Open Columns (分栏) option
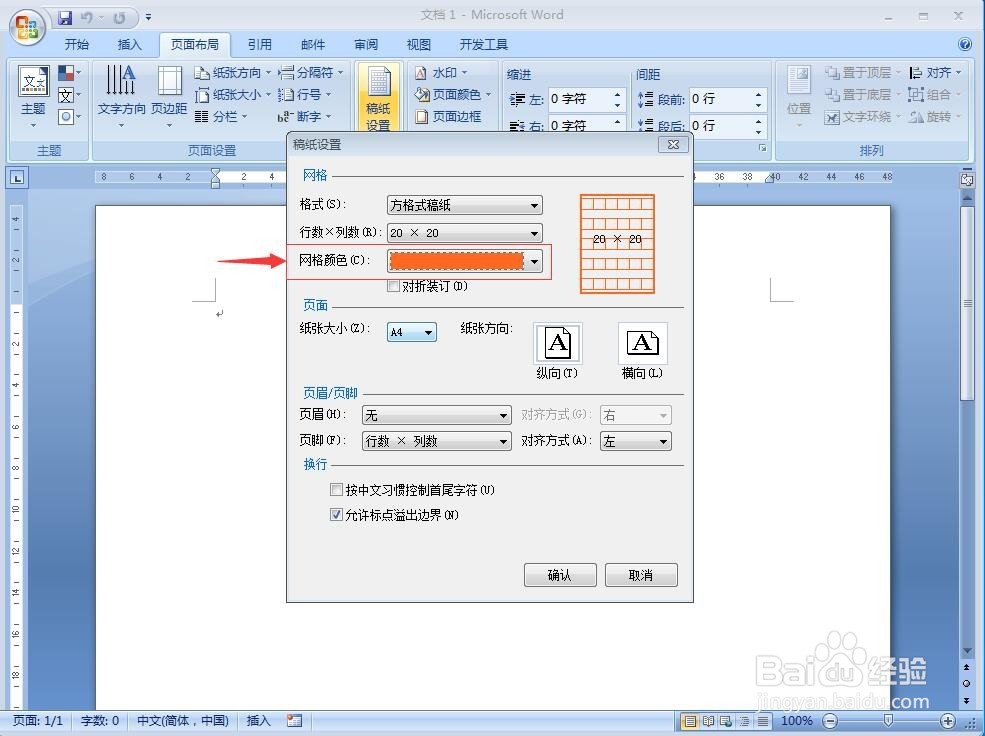The image size is (985, 736). (220, 117)
